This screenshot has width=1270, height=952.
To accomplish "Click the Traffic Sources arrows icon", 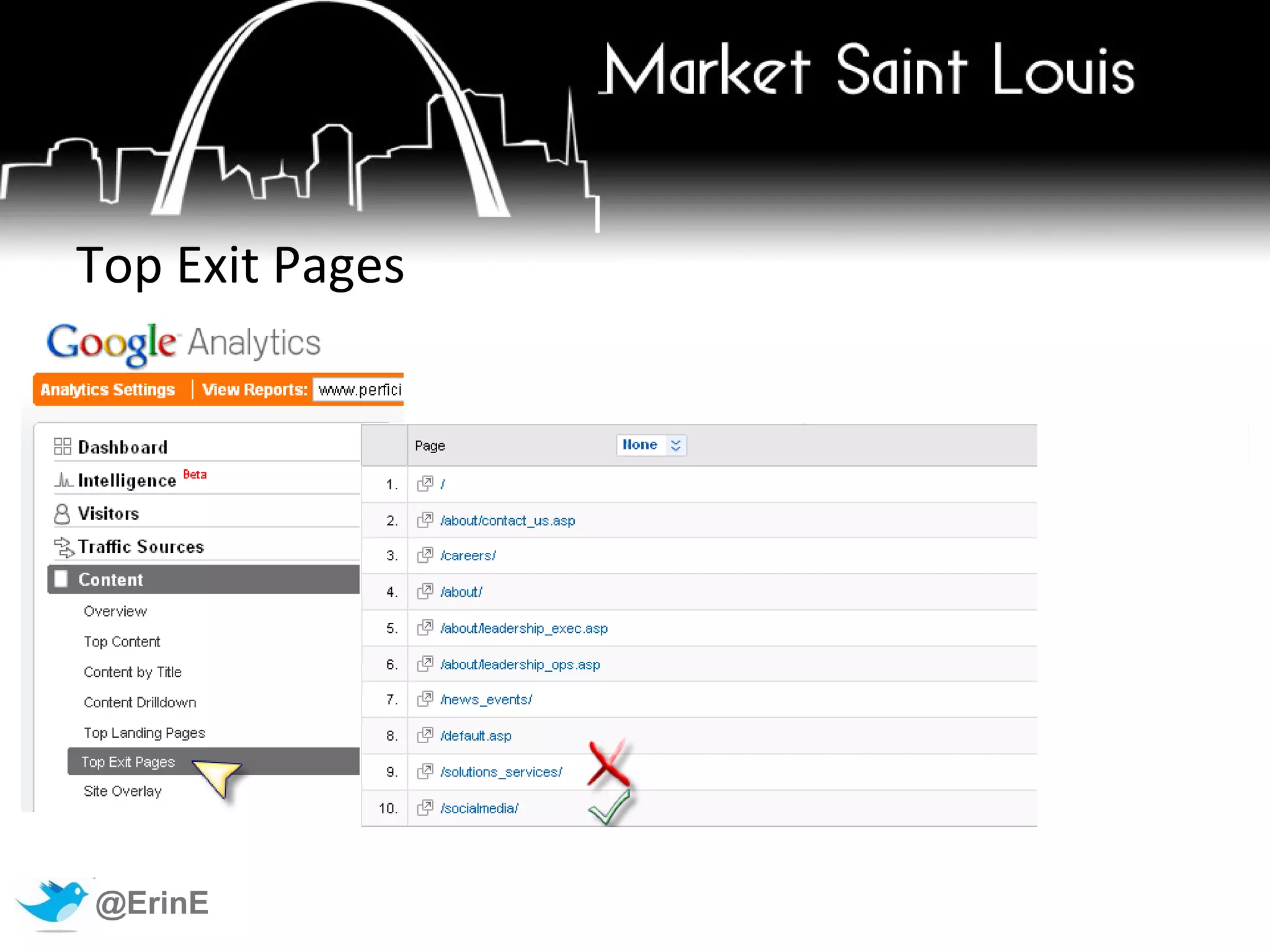I will [63, 547].
